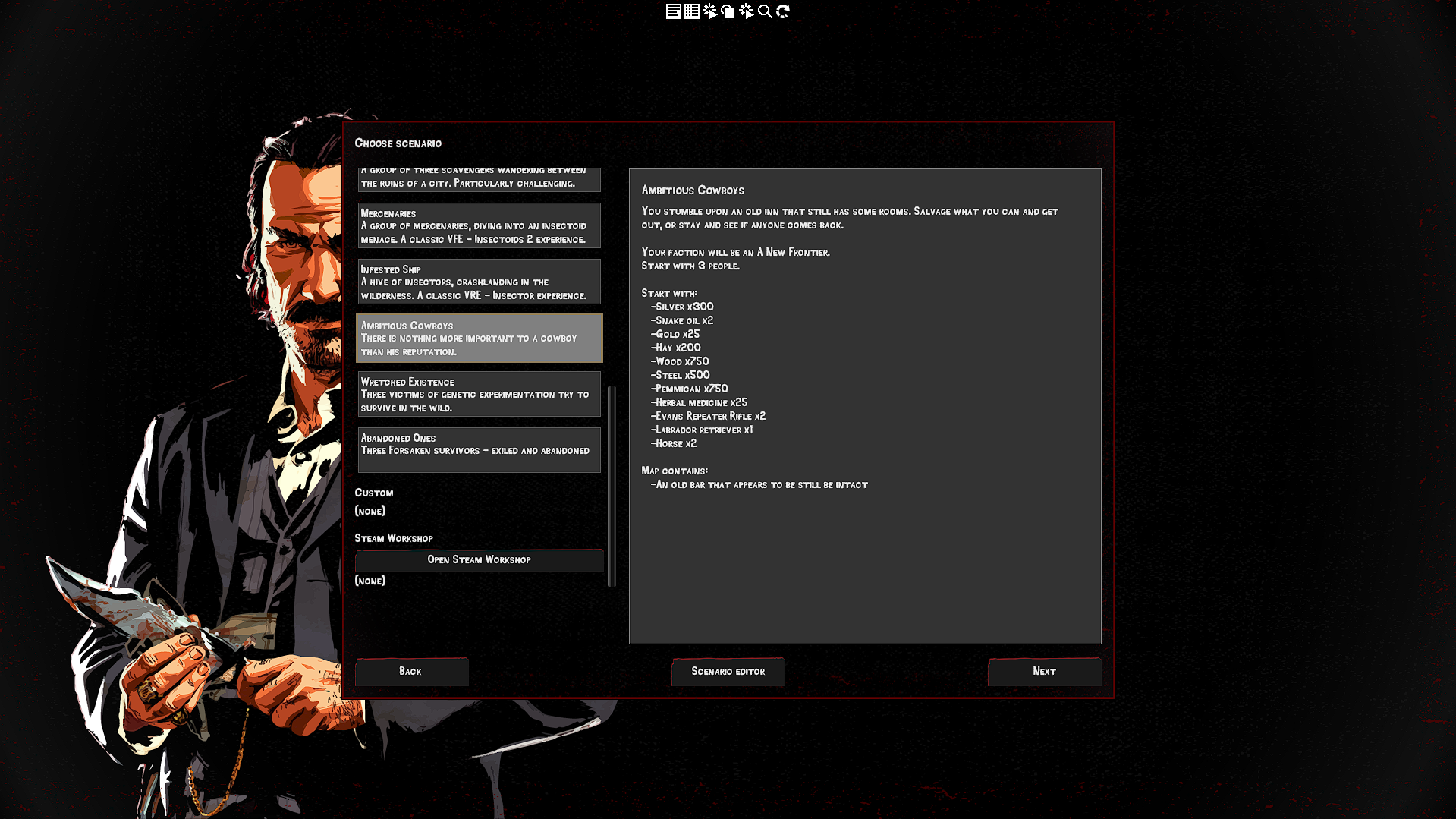
Task: Click the Start with 3 people line
Action: point(690,266)
